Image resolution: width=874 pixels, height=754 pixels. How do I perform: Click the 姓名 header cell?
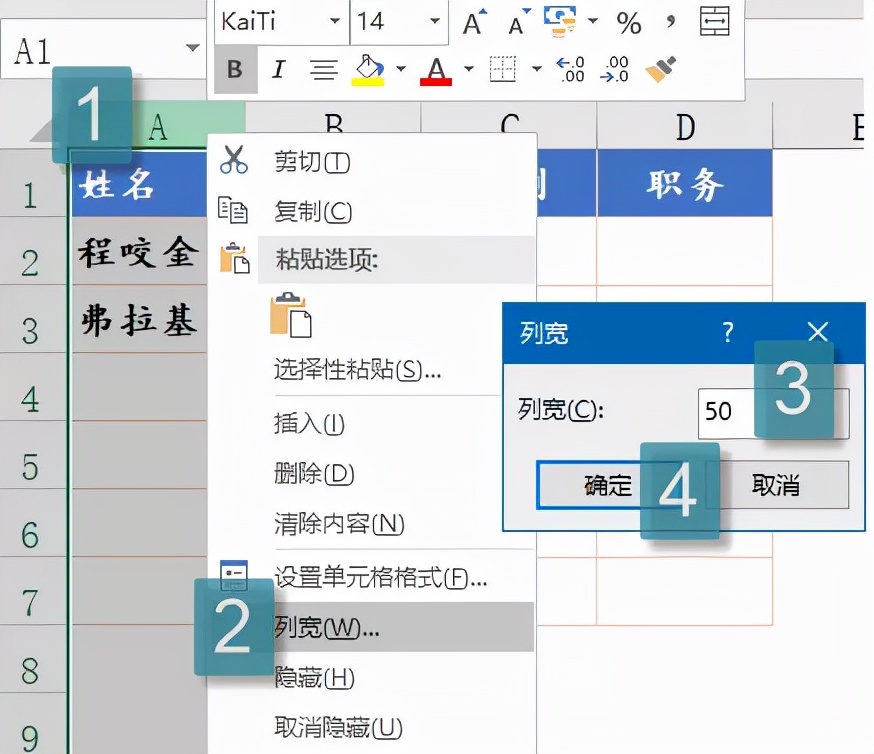click(139, 183)
